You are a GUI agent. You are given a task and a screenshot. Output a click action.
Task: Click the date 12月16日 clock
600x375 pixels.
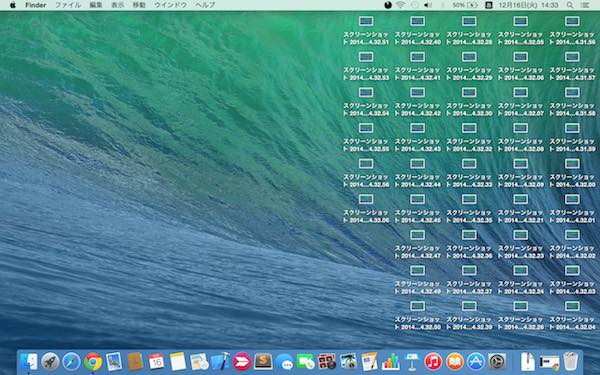pos(528,5)
